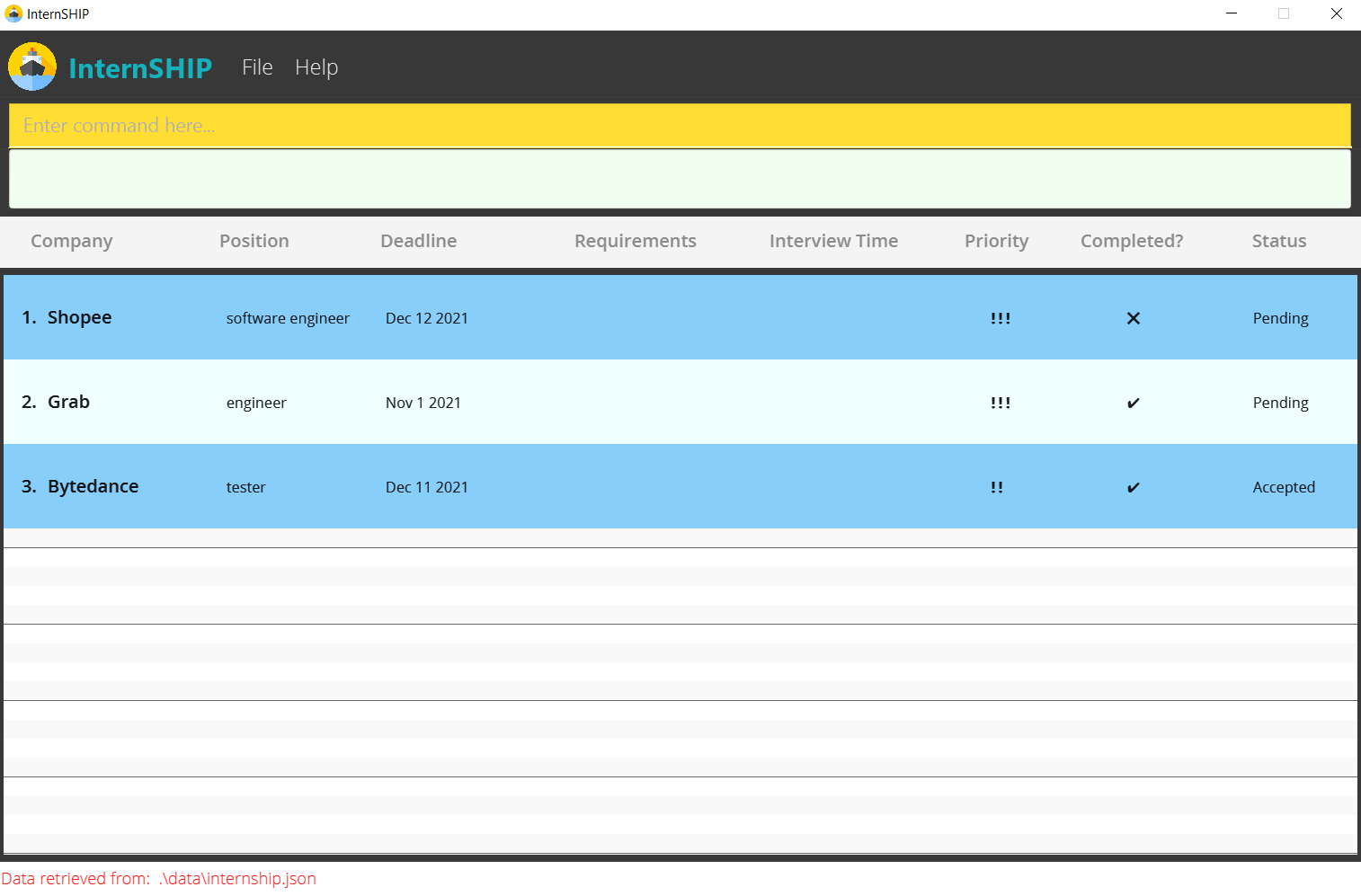Click Shopee's Pending status
This screenshot has height=896, width=1361.
[1281, 318]
